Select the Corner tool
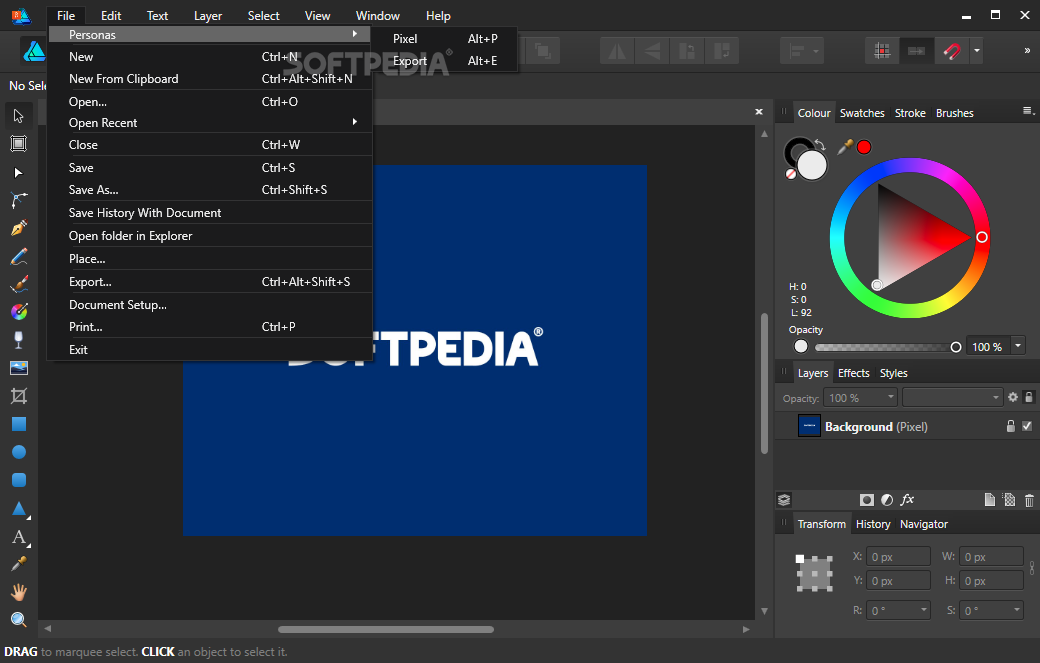This screenshot has width=1040, height=663. 19,200
